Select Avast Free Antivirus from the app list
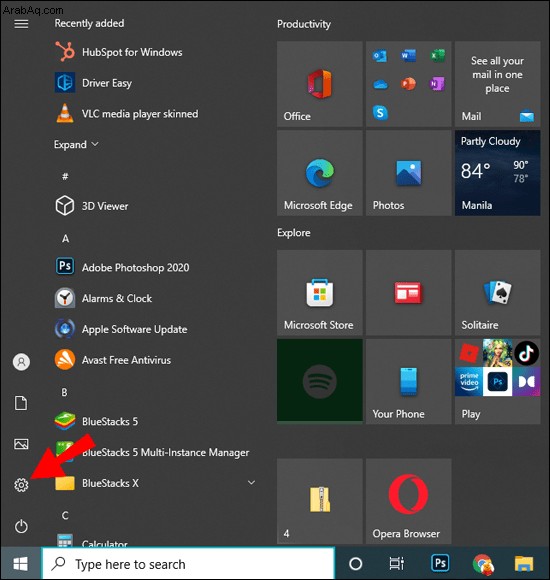This screenshot has width=550, height=580. pos(113,360)
